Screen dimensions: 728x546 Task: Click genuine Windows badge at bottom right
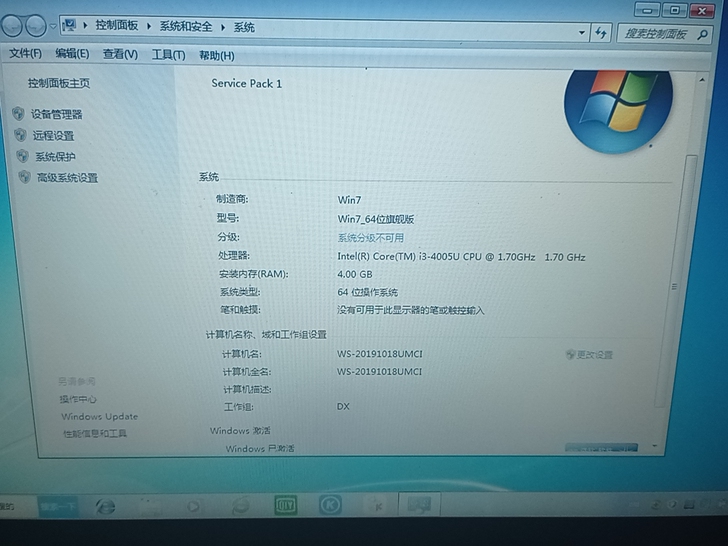[x=601, y=448]
